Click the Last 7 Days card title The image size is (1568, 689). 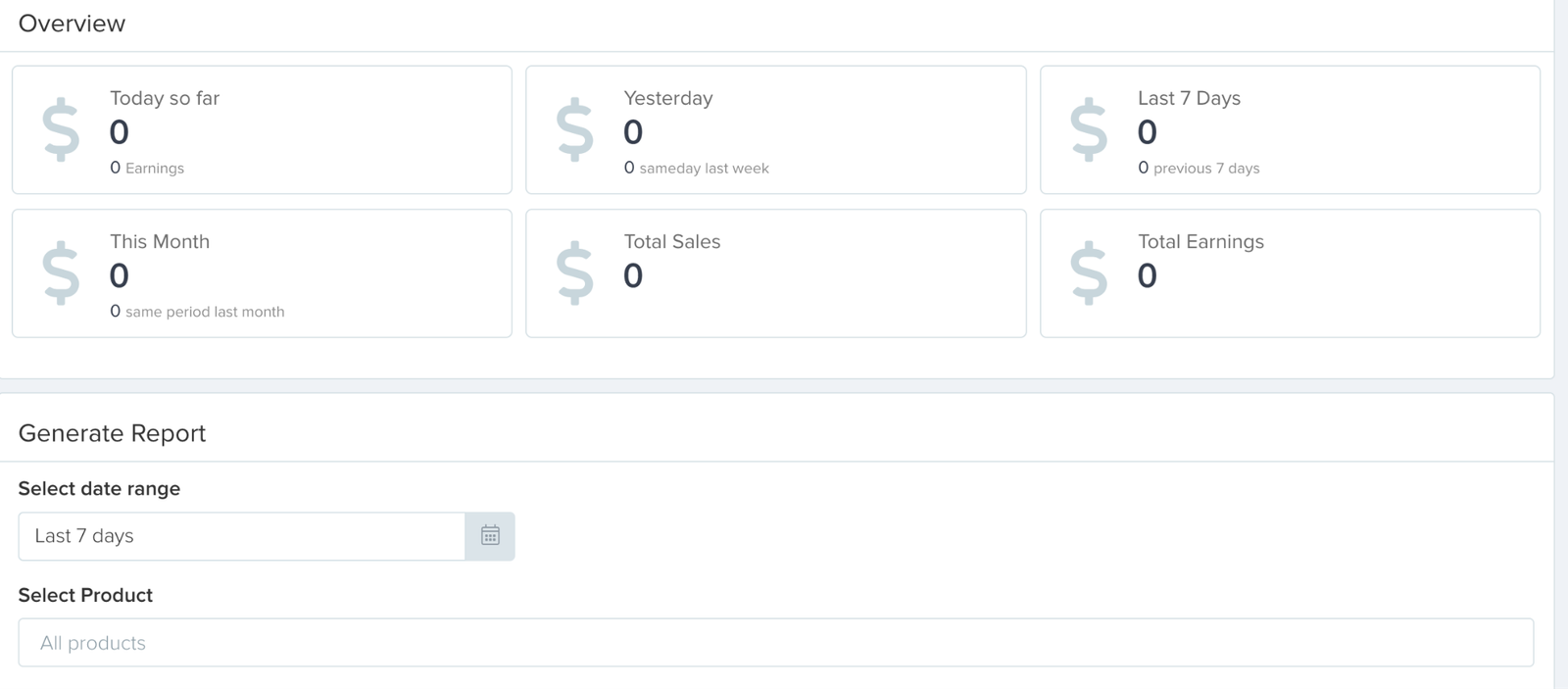1189,98
